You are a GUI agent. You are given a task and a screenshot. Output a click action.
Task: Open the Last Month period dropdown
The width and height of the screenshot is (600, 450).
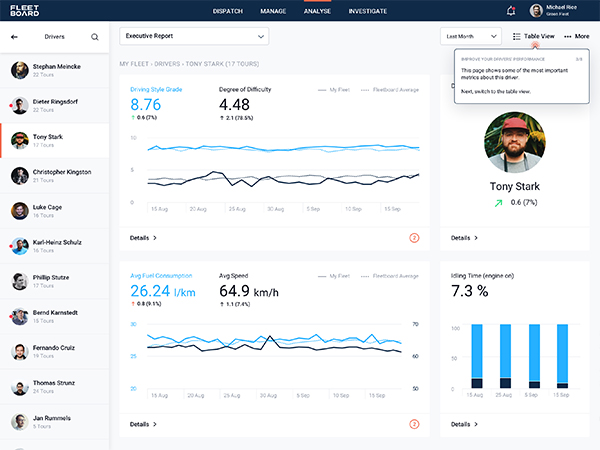coord(471,36)
